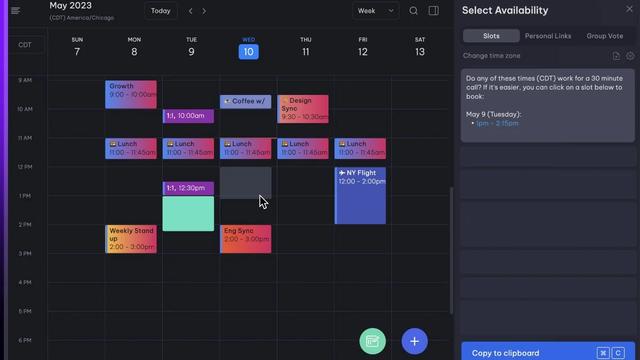Open Friday's Lunch event

[x=360, y=149]
